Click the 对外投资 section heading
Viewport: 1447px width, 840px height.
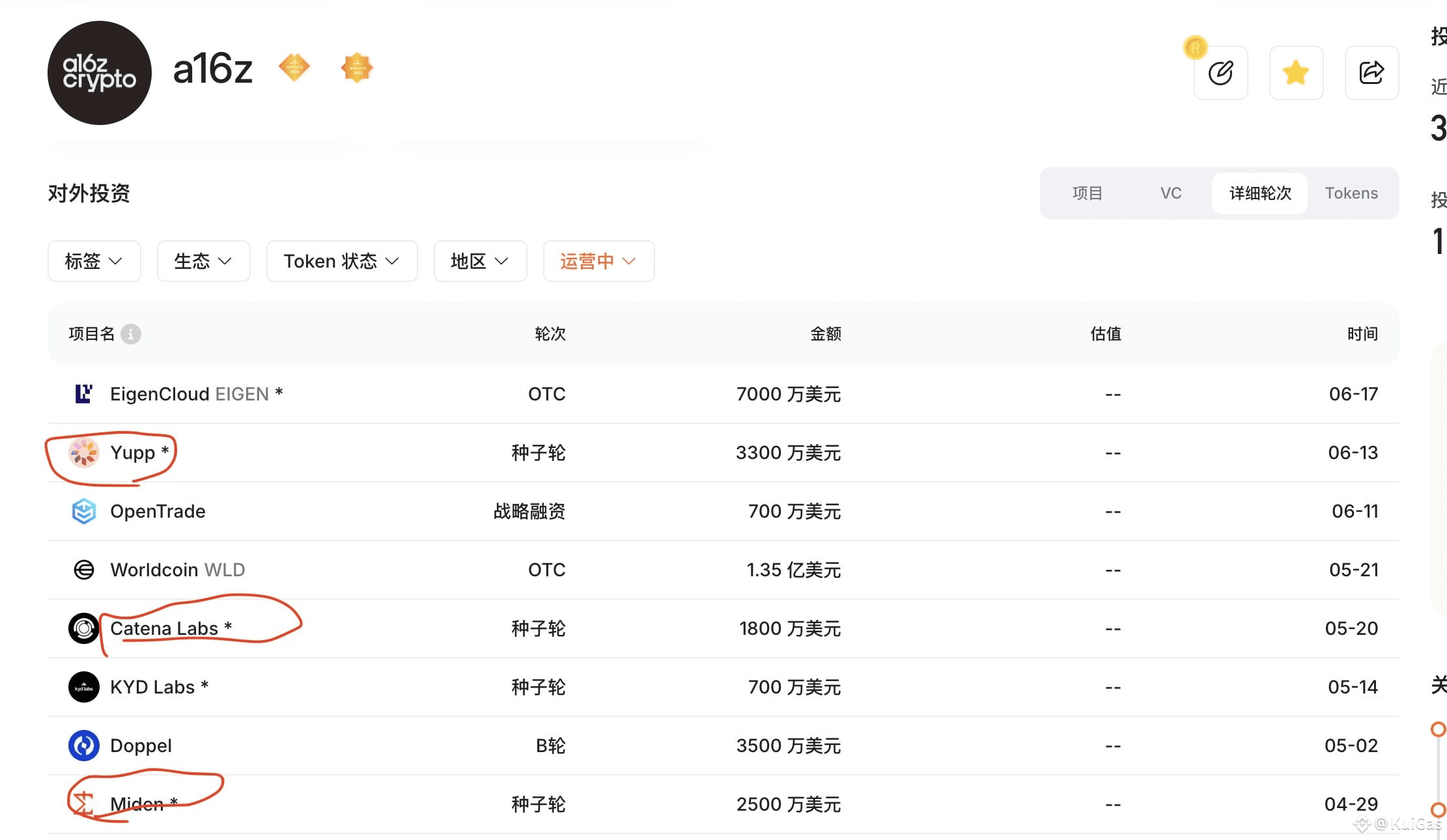[x=89, y=193]
